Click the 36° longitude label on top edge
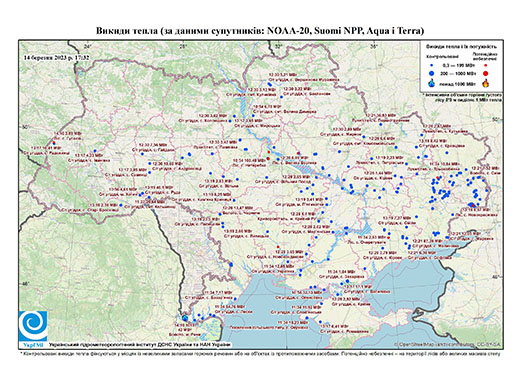 click(x=374, y=46)
